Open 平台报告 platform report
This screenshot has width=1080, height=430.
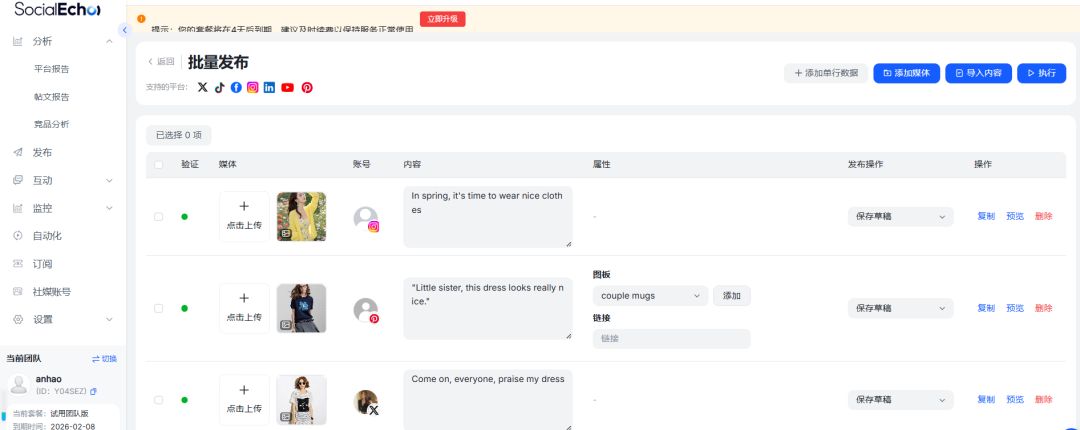(x=52, y=69)
